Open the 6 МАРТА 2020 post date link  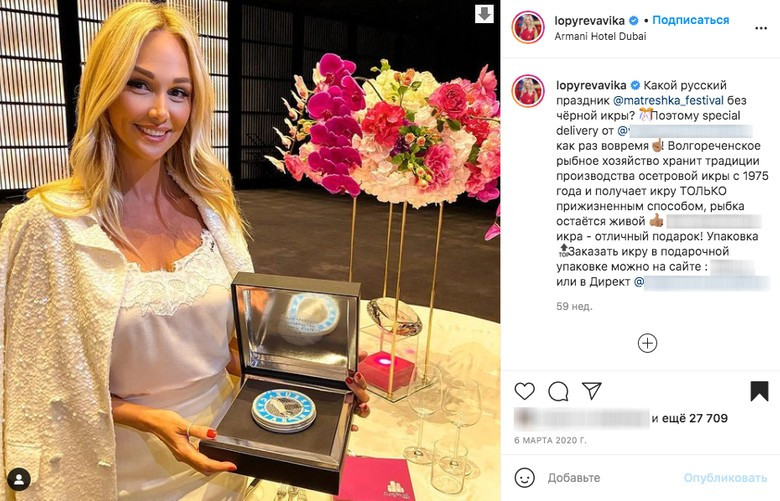click(x=550, y=441)
